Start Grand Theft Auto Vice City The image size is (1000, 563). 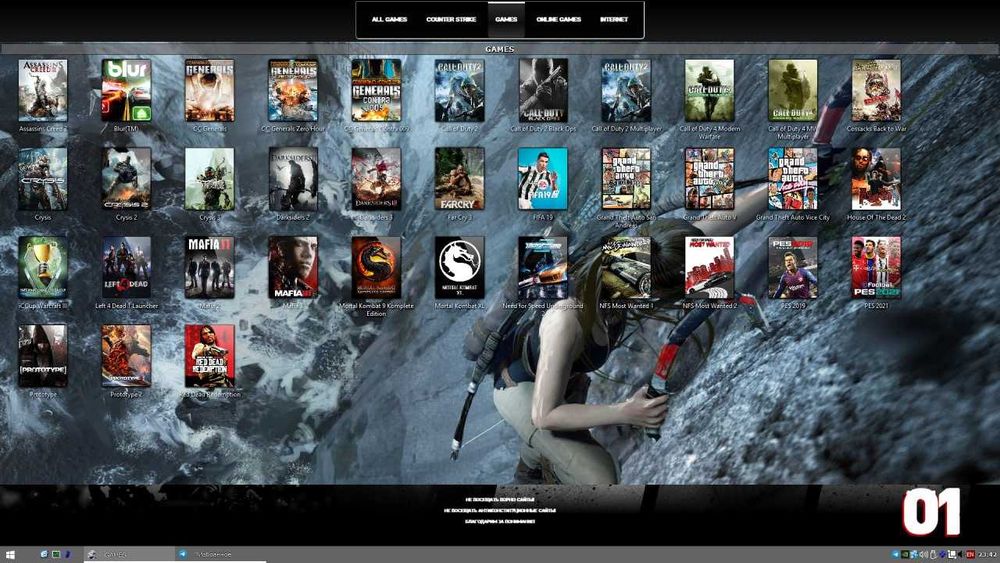pos(793,179)
